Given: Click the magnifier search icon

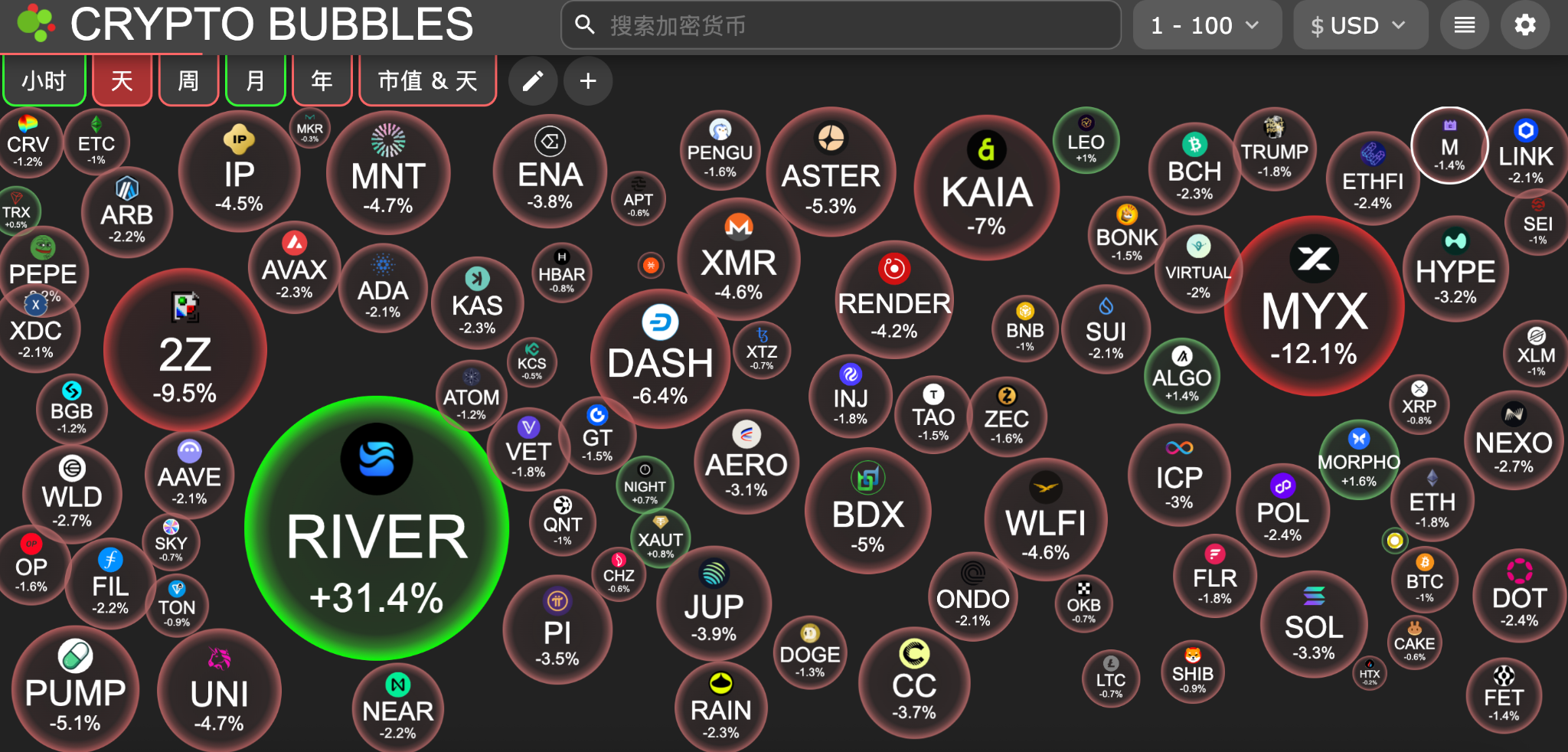Looking at the screenshot, I should (585, 25).
